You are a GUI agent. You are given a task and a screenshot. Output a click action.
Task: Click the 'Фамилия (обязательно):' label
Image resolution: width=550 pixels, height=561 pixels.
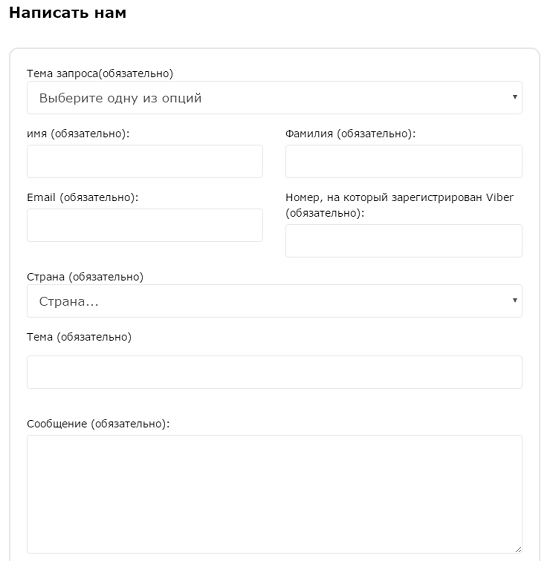click(350, 133)
